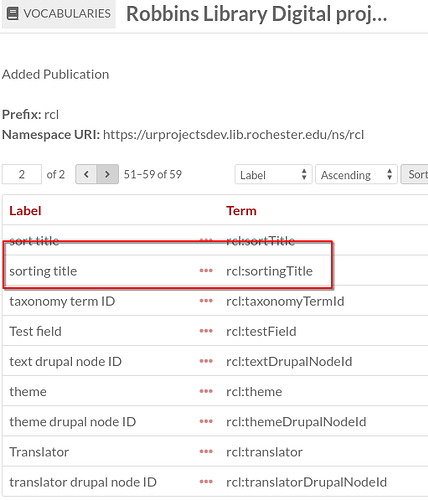Go to previous page arrow
Image resolution: width=428 pixels, height=500 pixels.
(x=86, y=174)
